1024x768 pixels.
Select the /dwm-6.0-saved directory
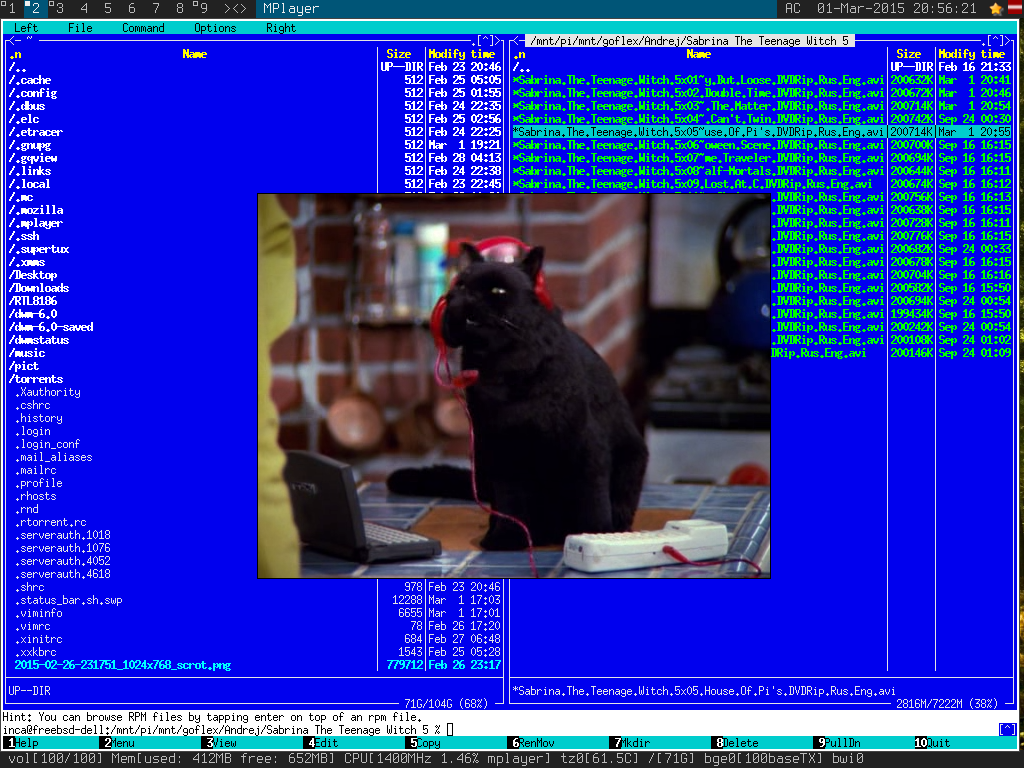133,327
